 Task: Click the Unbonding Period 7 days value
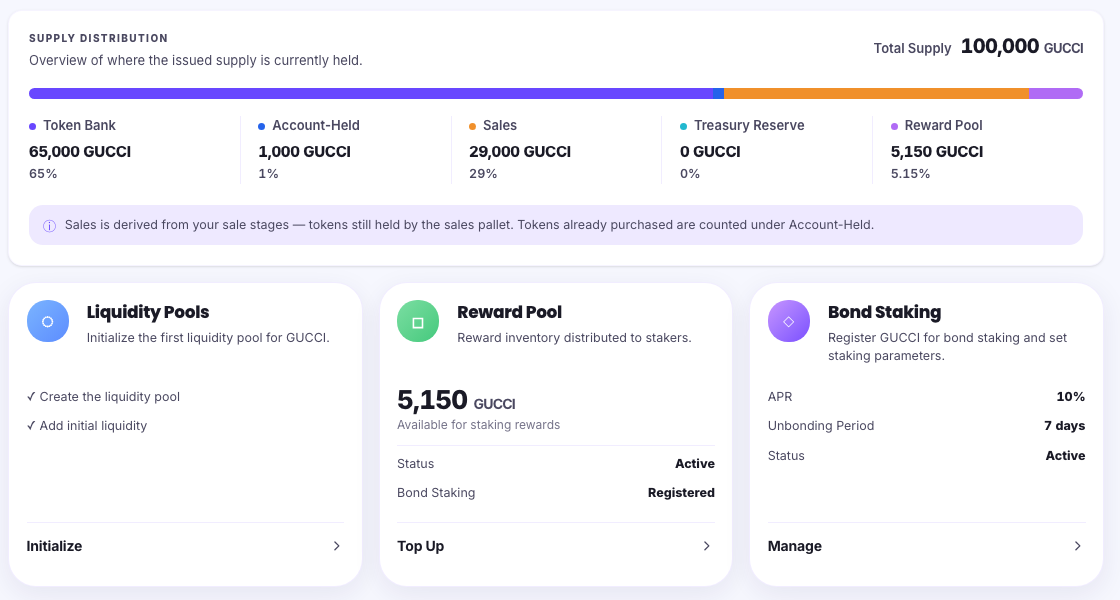(1064, 426)
